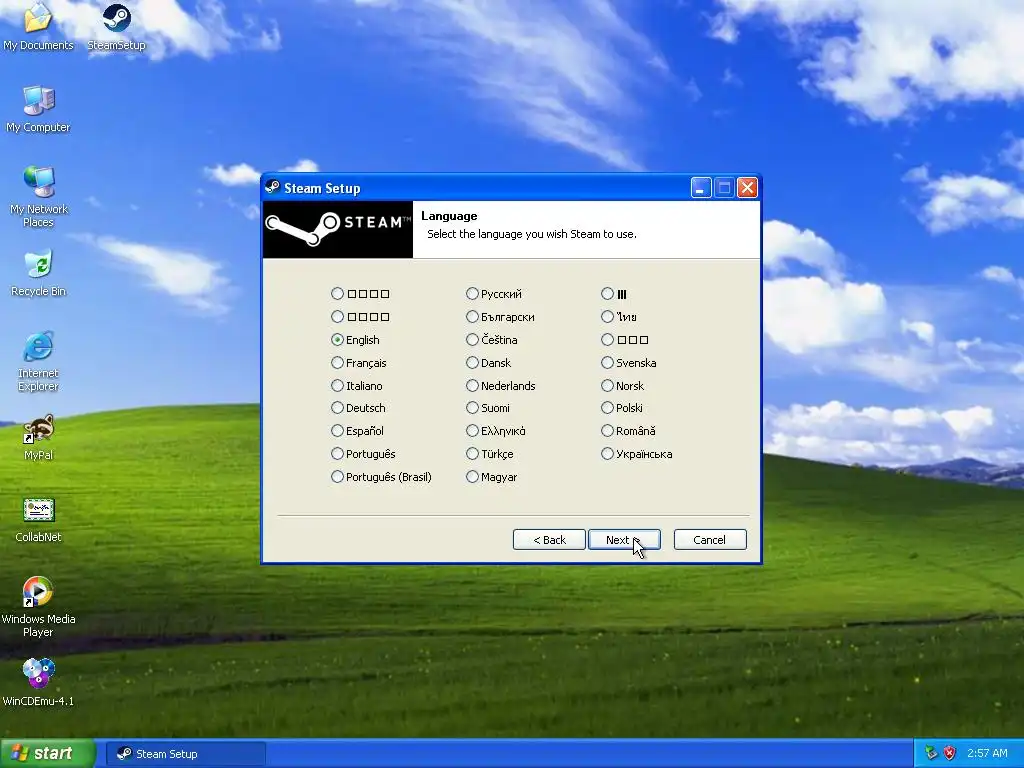Click the Next button

point(624,539)
